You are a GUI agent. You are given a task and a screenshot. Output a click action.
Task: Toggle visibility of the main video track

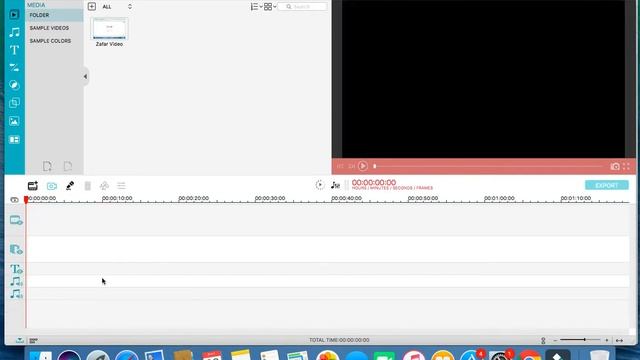pos(16,221)
